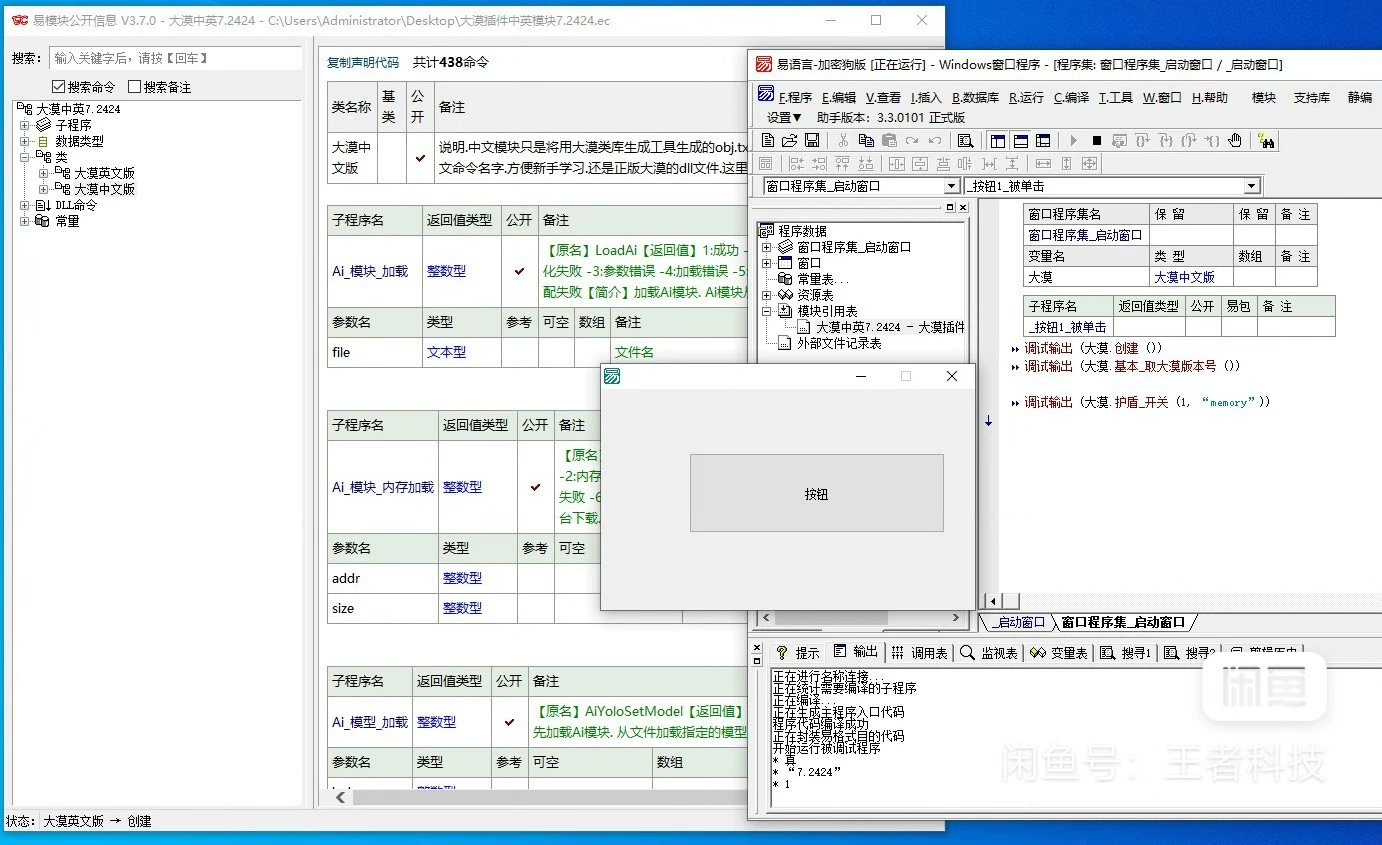The width and height of the screenshot is (1382, 845).
Task: Click the Cut scissors icon
Action: pos(843,141)
